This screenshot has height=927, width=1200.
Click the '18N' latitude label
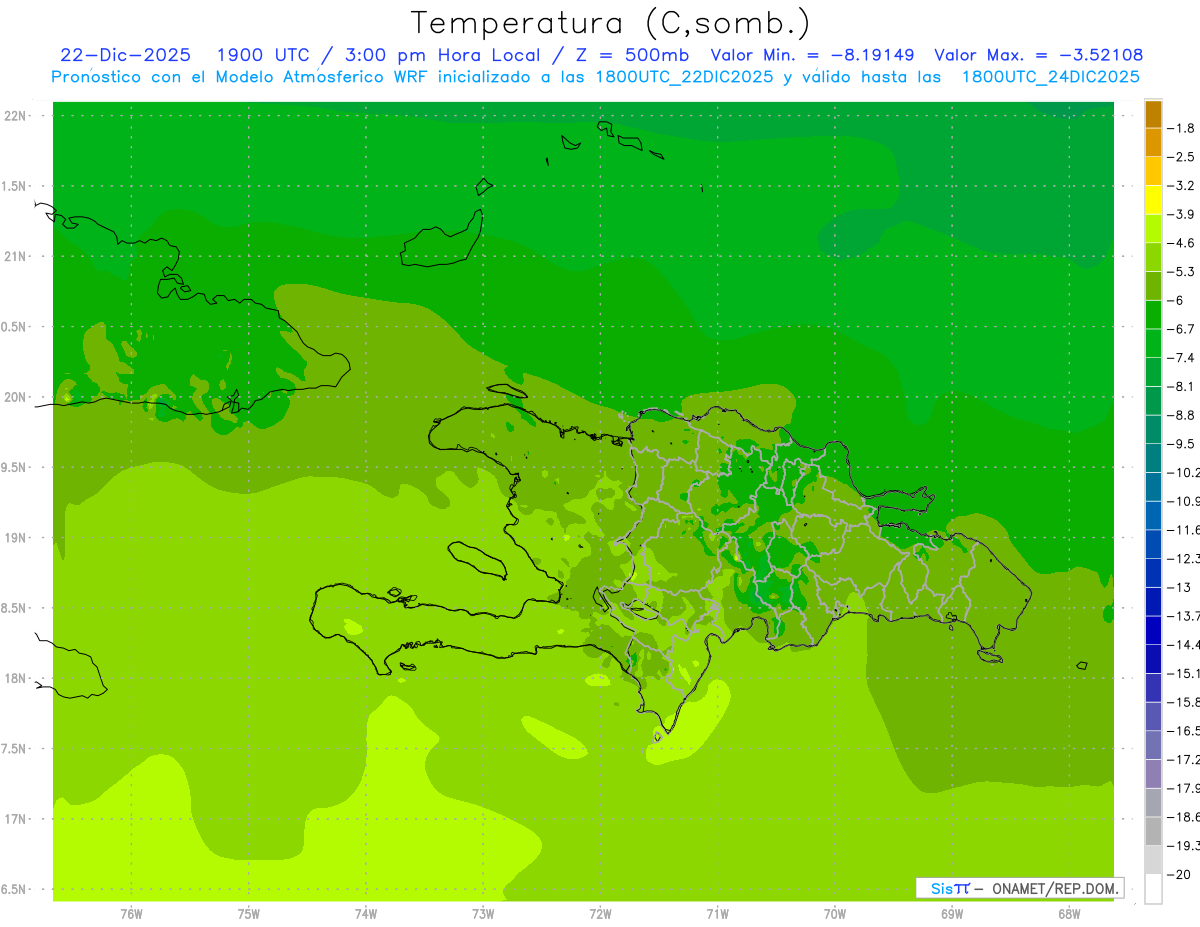click(15, 679)
